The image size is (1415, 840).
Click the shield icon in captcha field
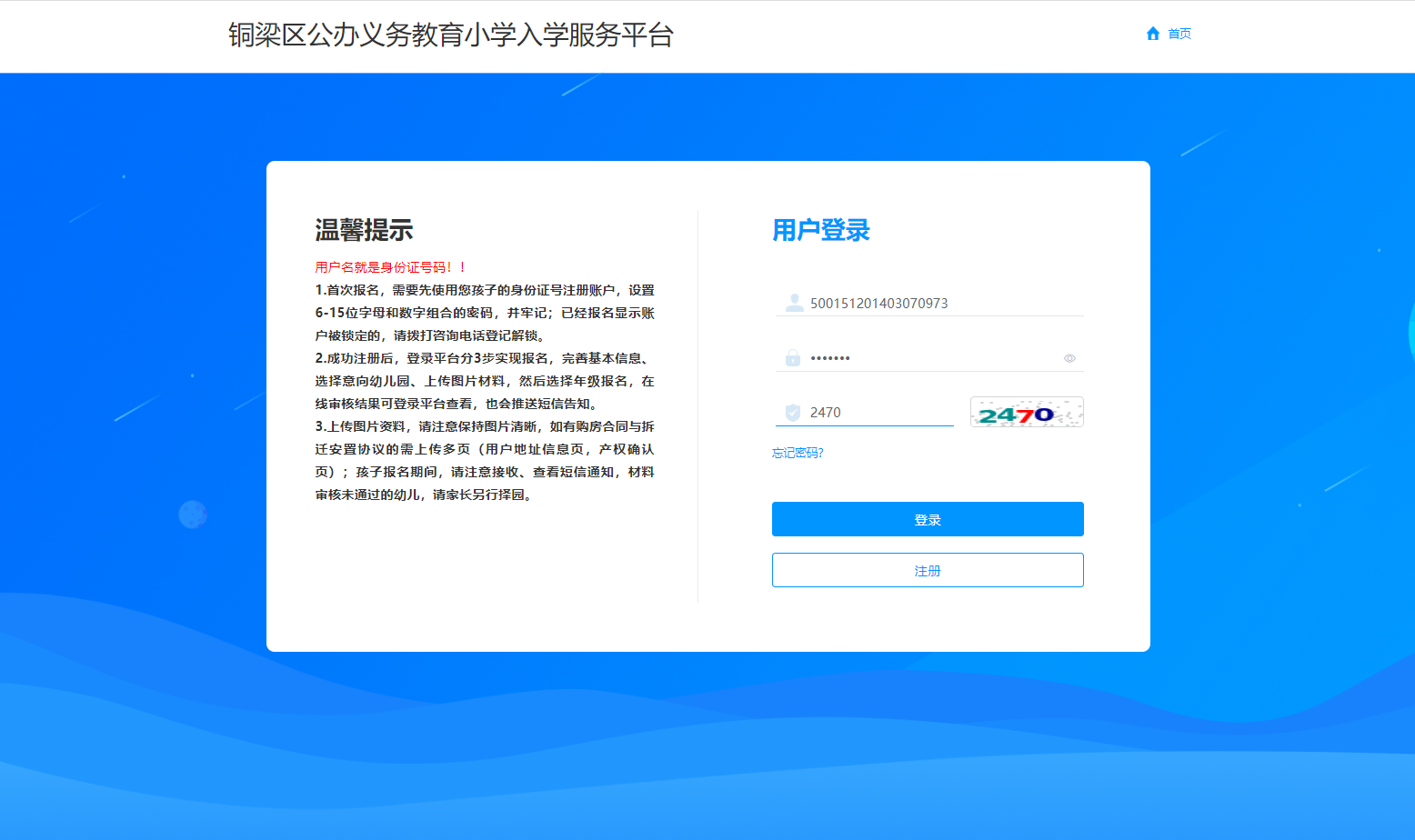tap(793, 413)
